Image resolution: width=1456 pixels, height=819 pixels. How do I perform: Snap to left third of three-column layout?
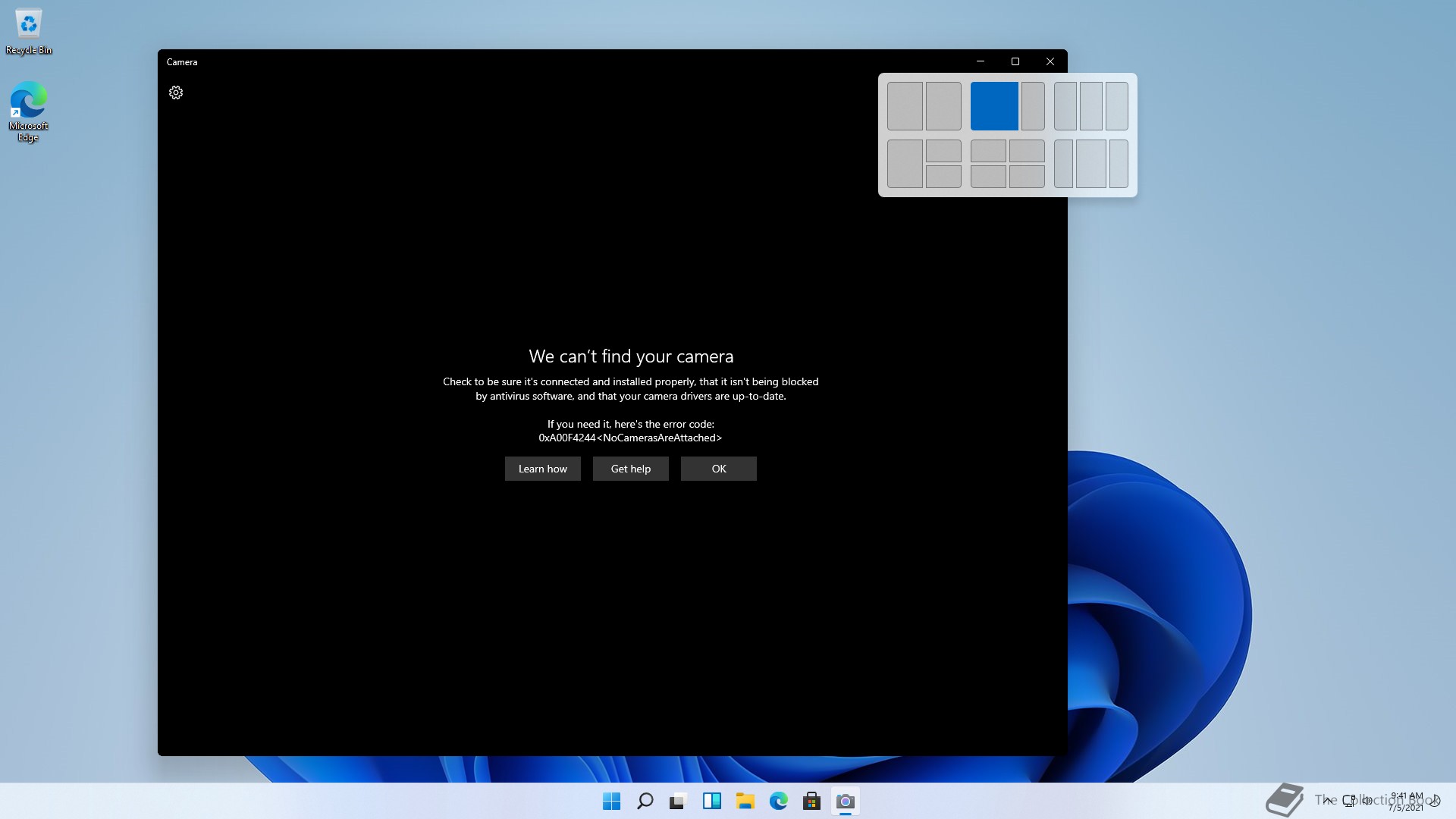pos(1065,106)
